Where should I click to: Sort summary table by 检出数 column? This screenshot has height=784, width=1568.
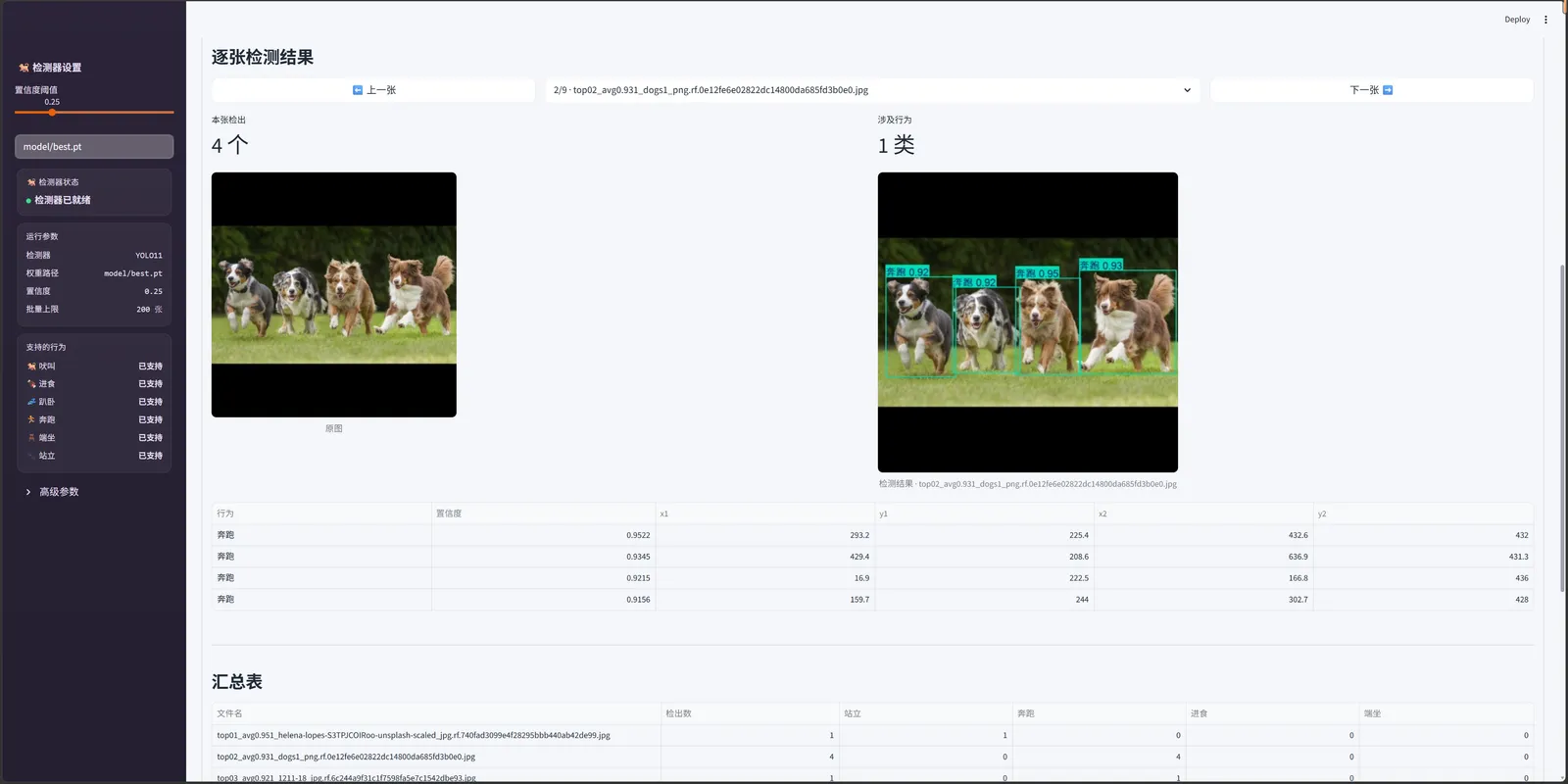(750, 713)
